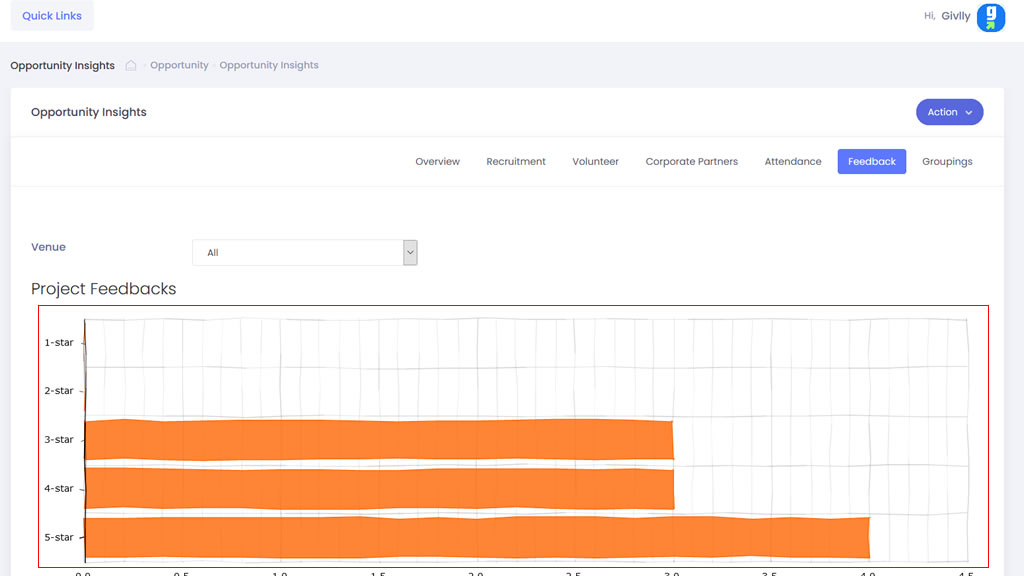1024x576 pixels.
Task: Open the Quick Links menu
Action: [x=52, y=16]
